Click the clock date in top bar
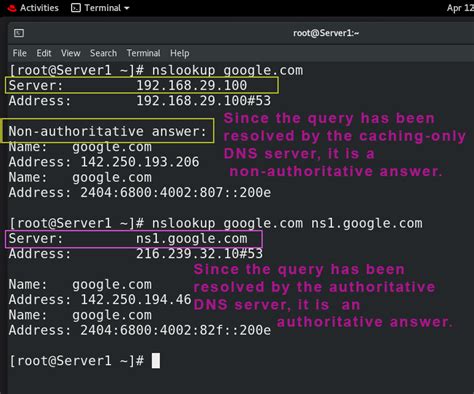The width and height of the screenshot is (474, 394). 460,8
